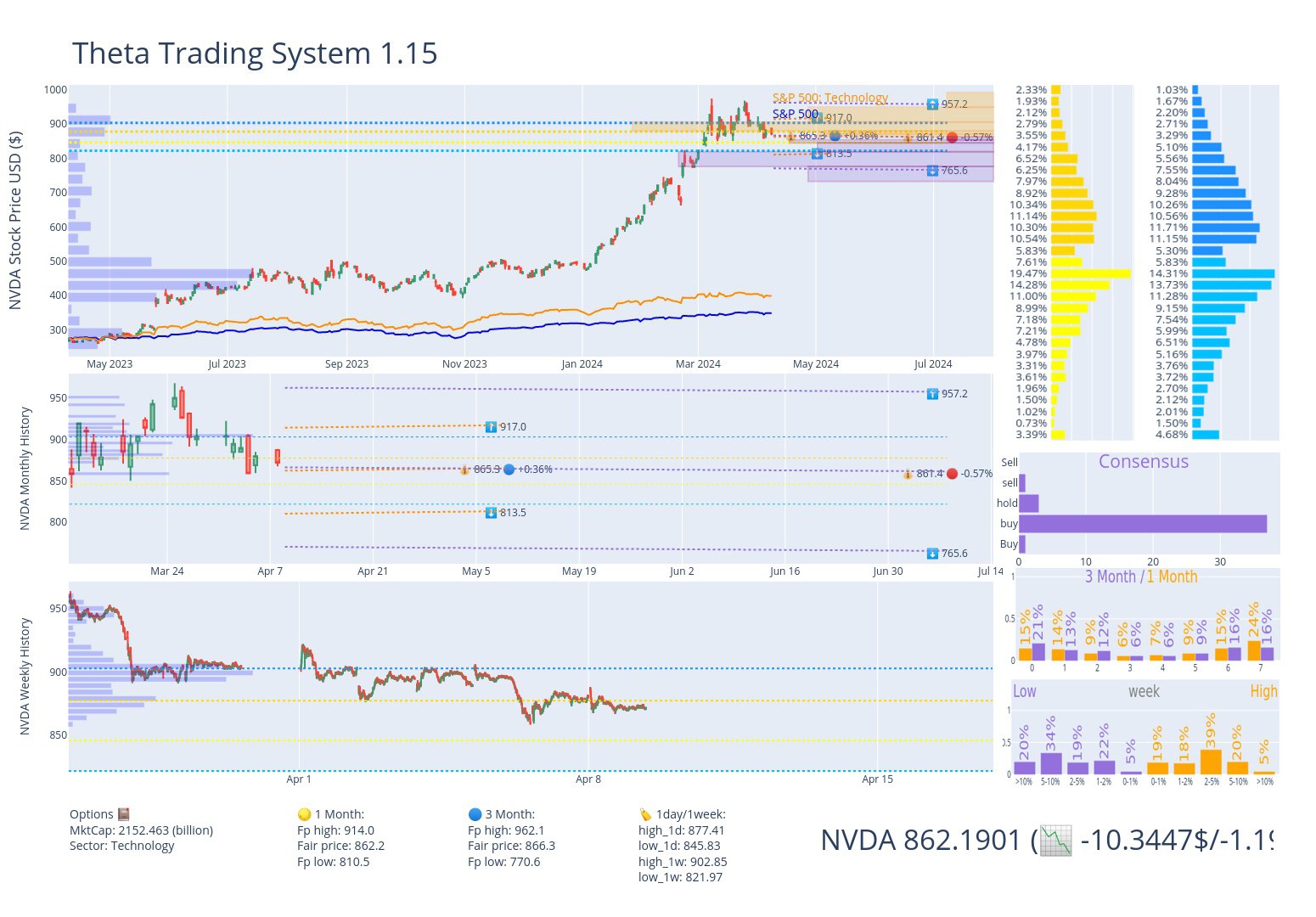
Task: Click the MktCap: 2152.463 (billion) text
Action: 141,830
